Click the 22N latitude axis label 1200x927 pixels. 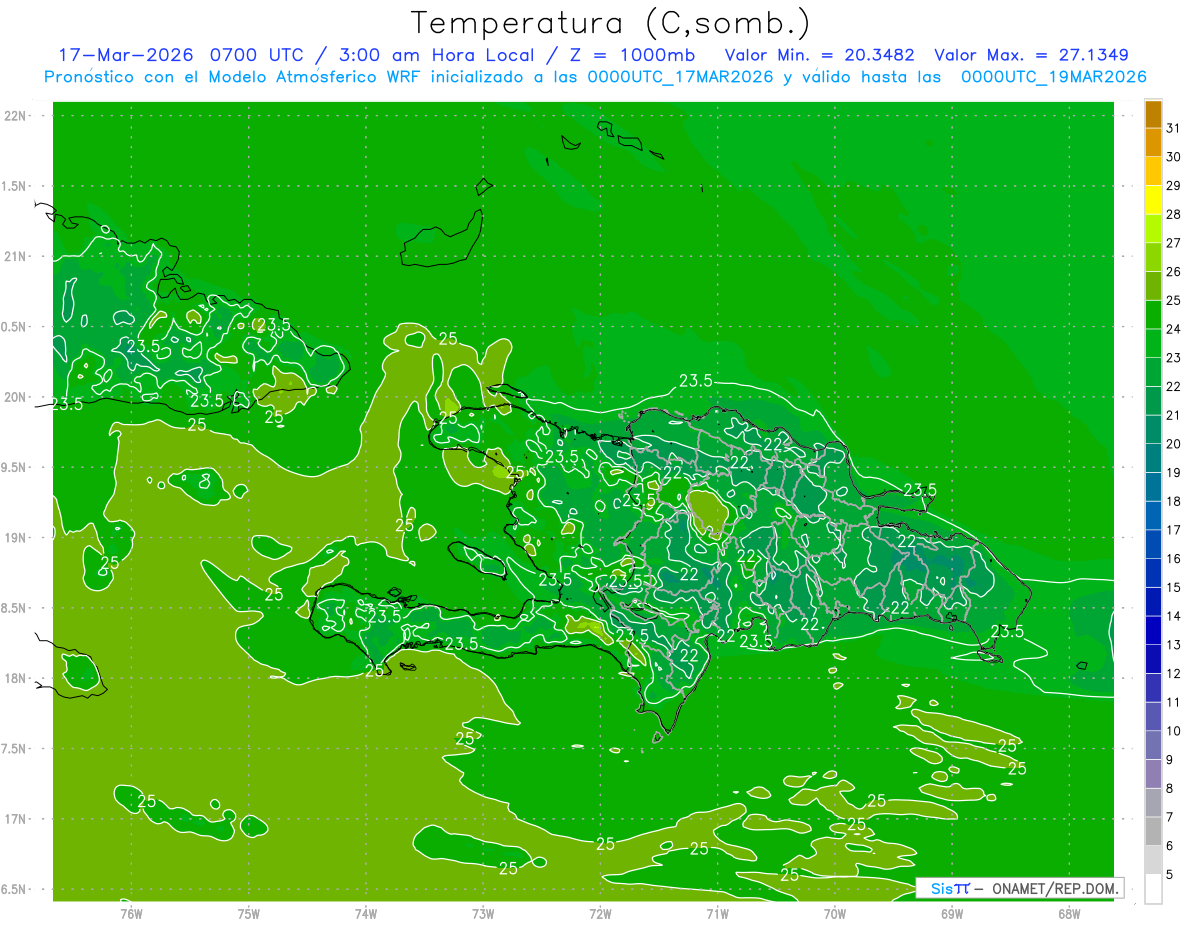16,116
